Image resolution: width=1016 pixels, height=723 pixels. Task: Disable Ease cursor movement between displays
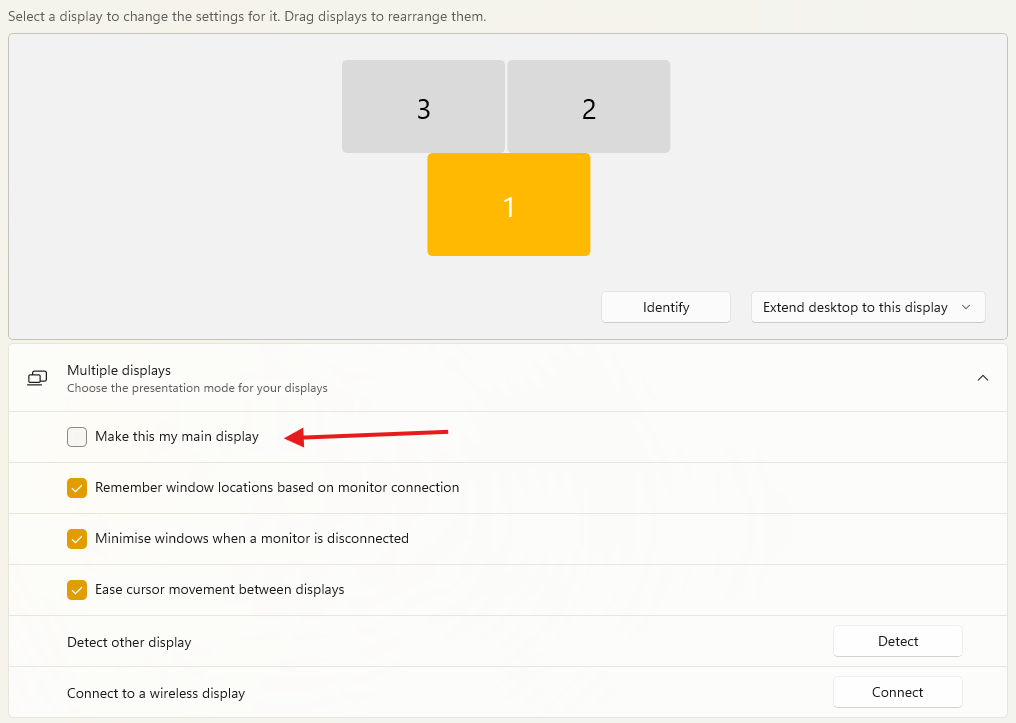[x=77, y=589]
